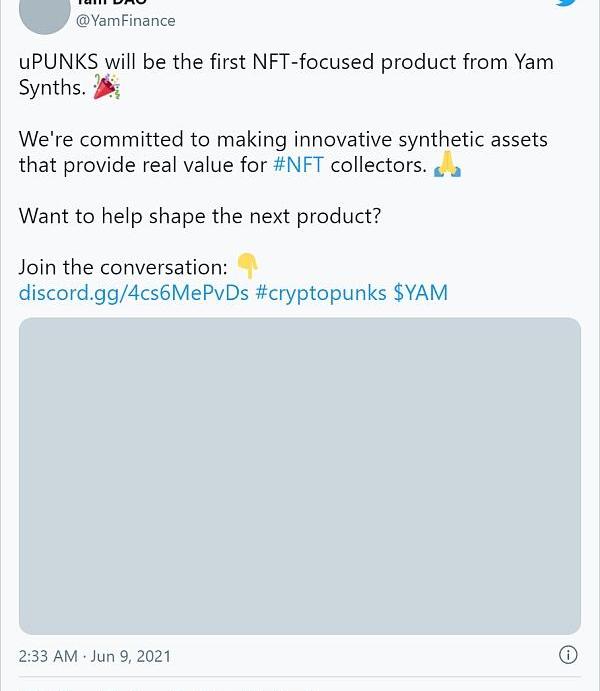The height and width of the screenshot is (691, 600).
Task: Open the @YamFinance handle
Action: click(125, 20)
